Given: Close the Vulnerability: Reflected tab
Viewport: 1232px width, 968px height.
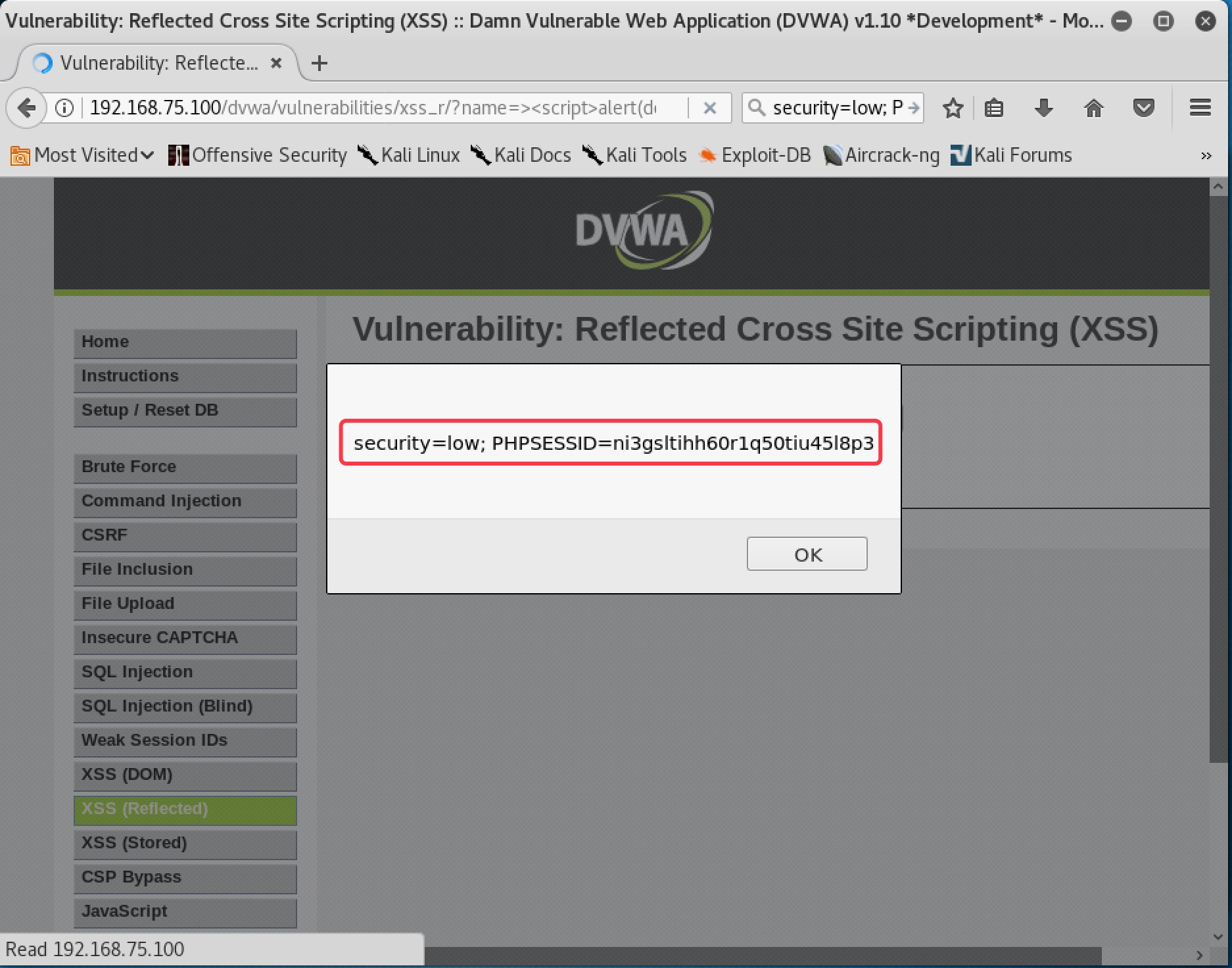Looking at the screenshot, I should point(277,63).
